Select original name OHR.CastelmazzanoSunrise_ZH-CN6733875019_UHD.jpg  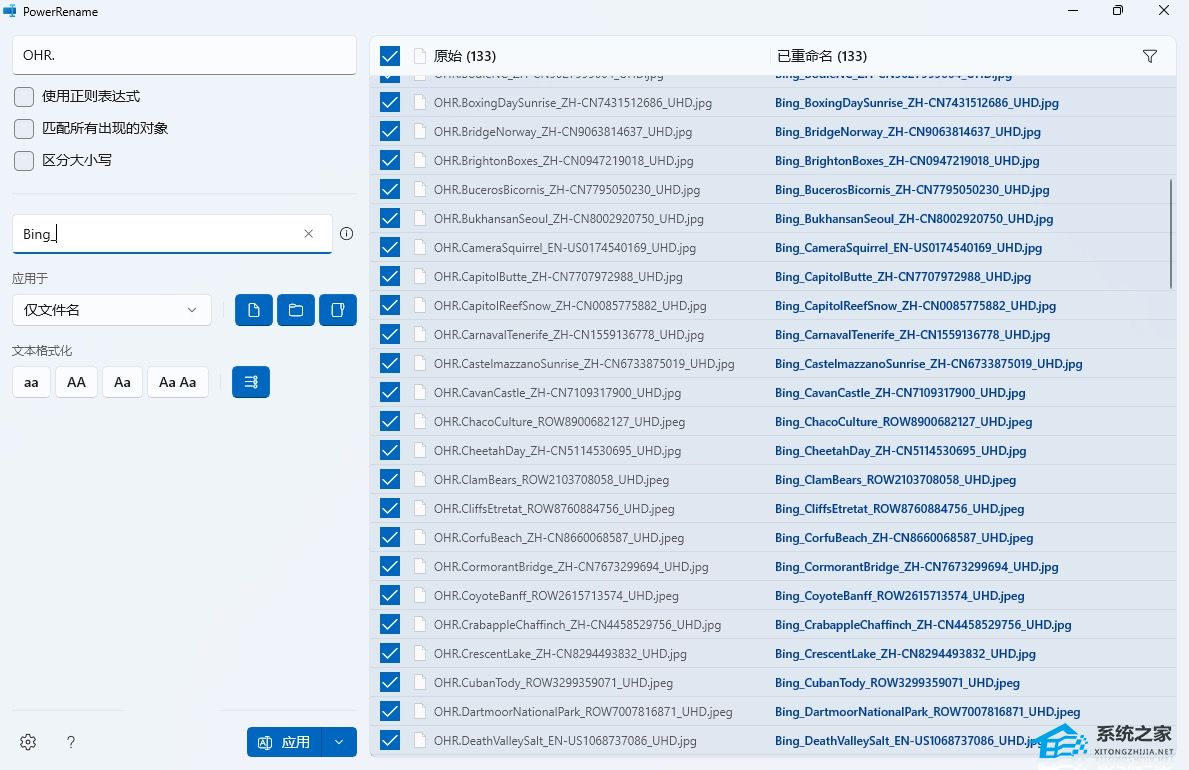click(584, 363)
